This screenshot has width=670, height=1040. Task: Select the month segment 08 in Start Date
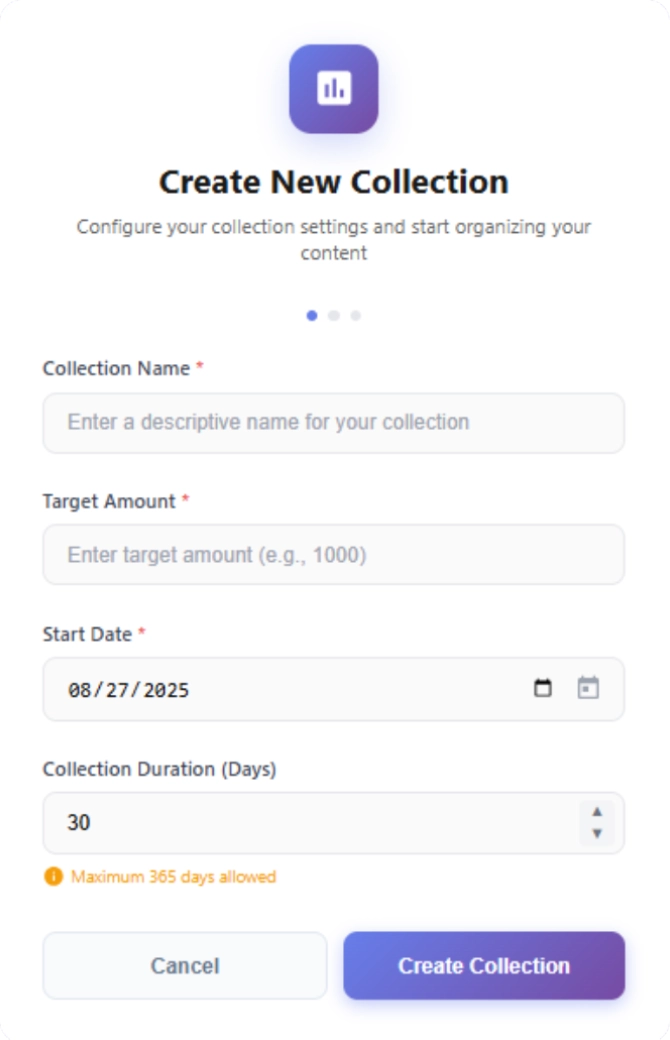coord(78,689)
